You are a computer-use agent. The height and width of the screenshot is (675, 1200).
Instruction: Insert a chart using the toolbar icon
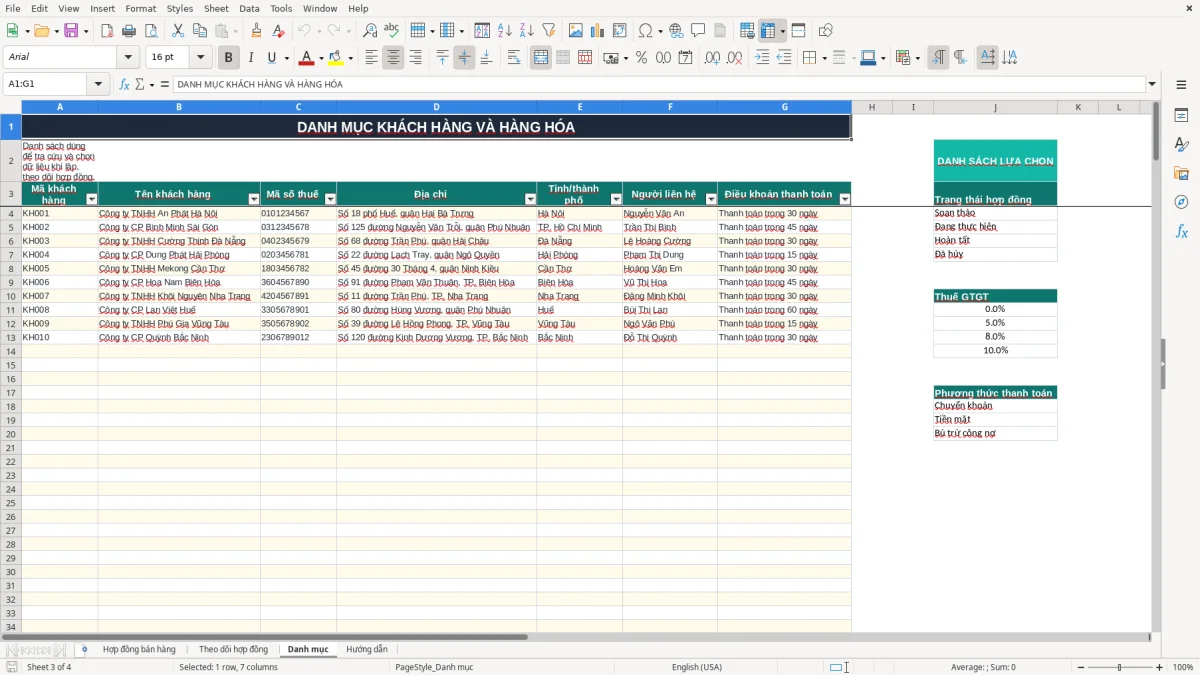(x=598, y=31)
